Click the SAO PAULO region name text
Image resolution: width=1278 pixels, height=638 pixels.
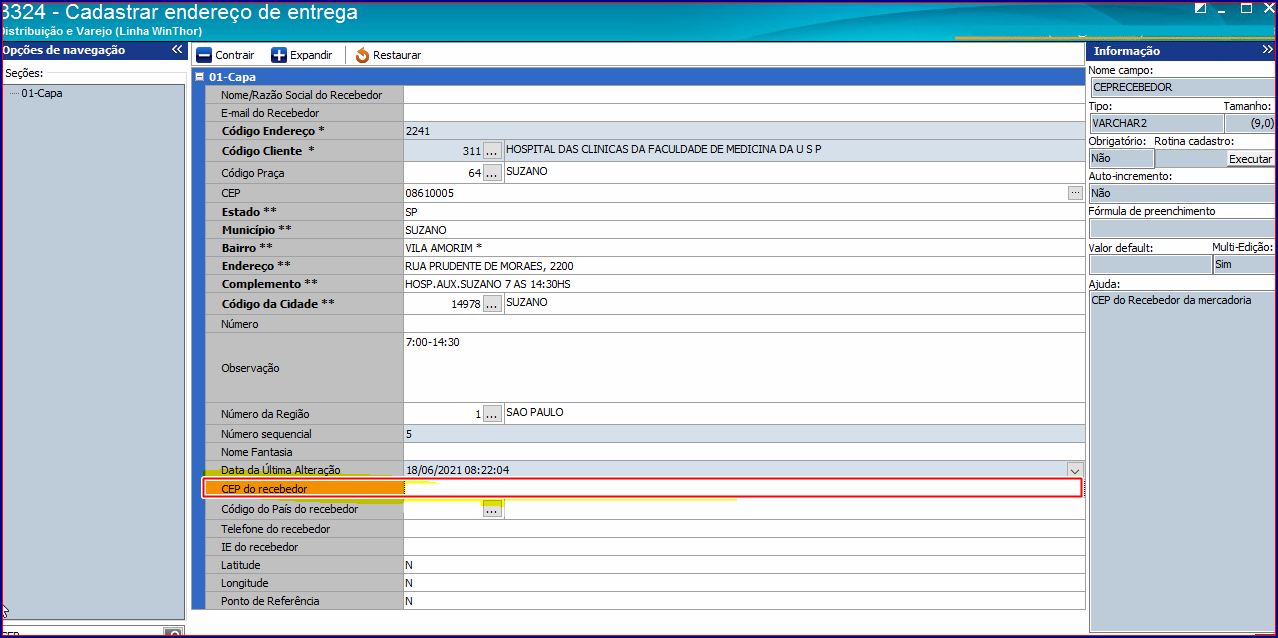pos(535,412)
